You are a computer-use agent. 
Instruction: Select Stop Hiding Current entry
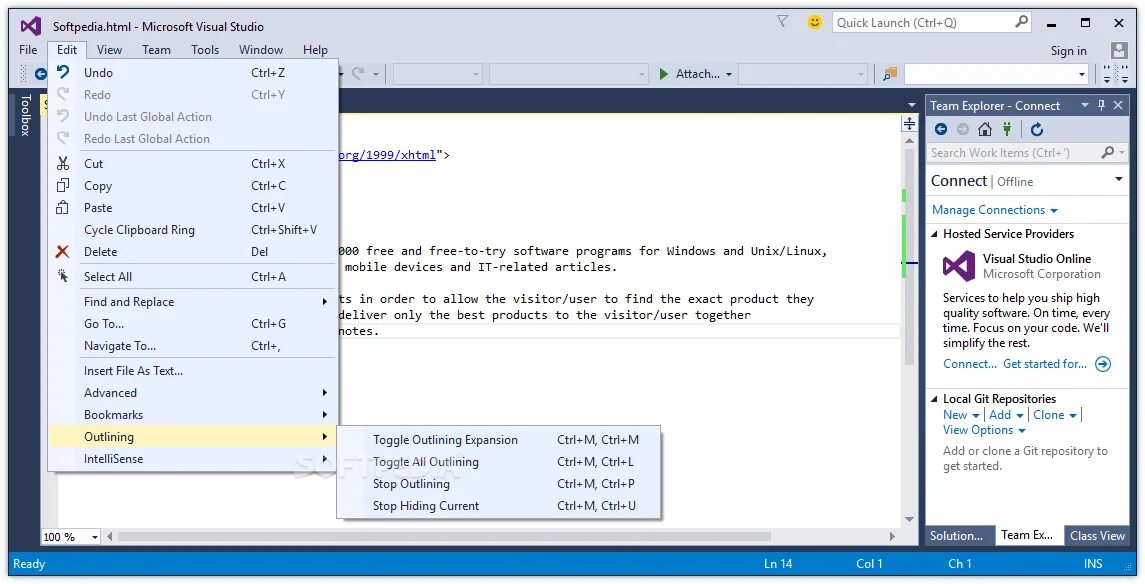(499, 505)
